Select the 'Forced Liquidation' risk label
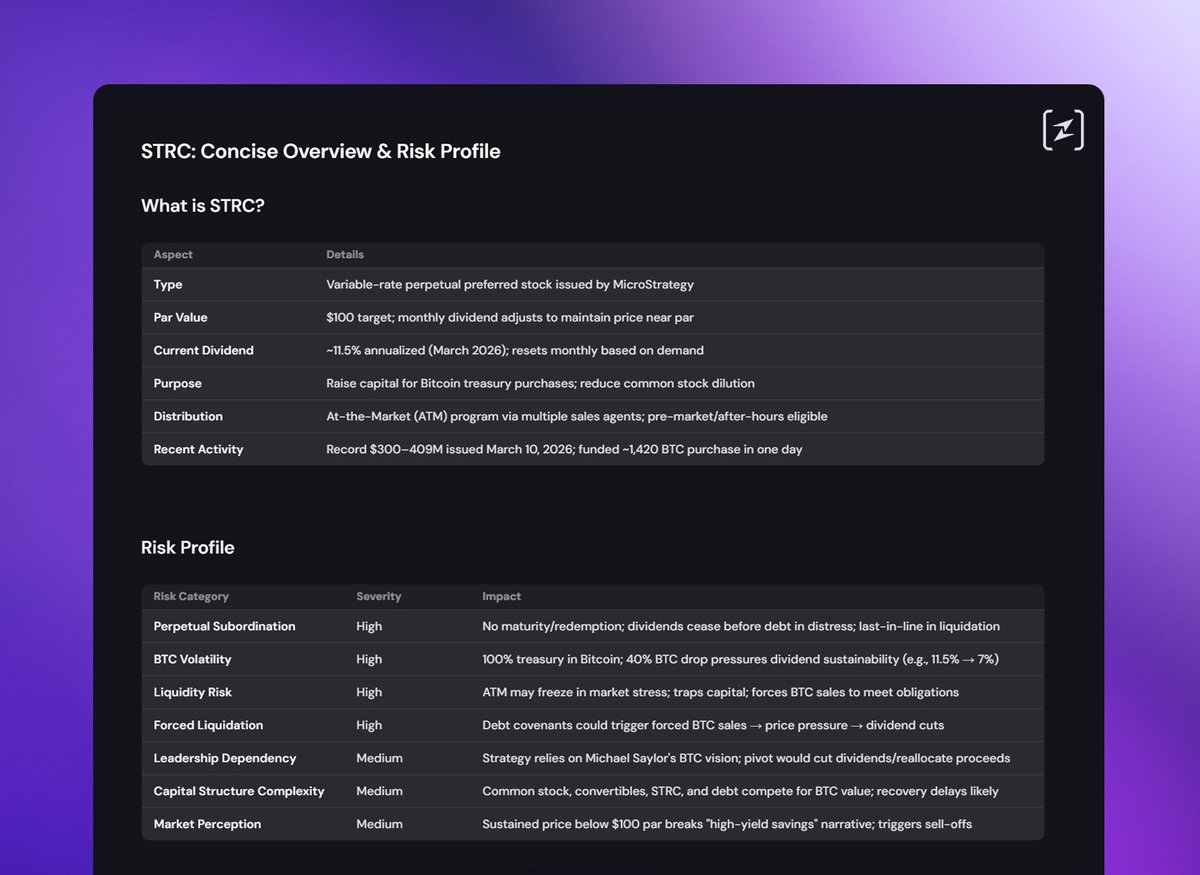 coord(208,726)
